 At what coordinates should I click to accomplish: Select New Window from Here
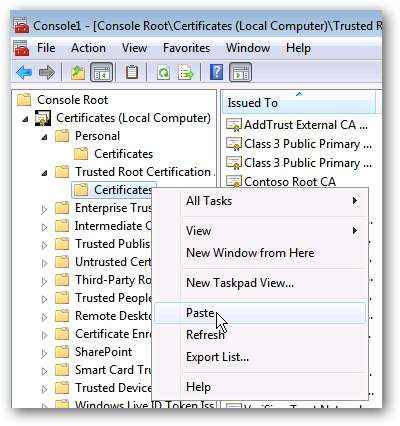pyautogui.click(x=260, y=253)
